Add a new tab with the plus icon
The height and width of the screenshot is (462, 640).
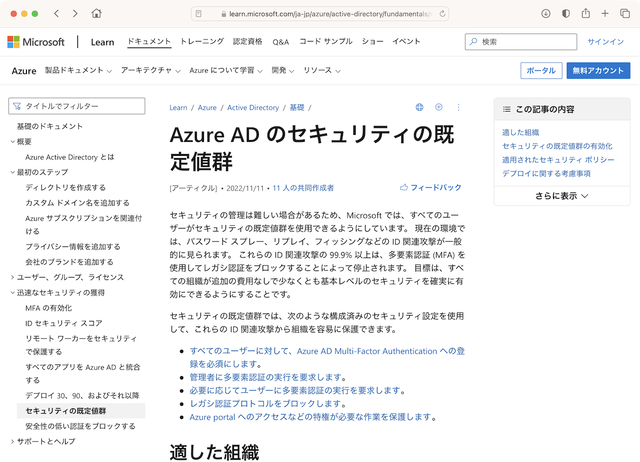click(x=605, y=13)
